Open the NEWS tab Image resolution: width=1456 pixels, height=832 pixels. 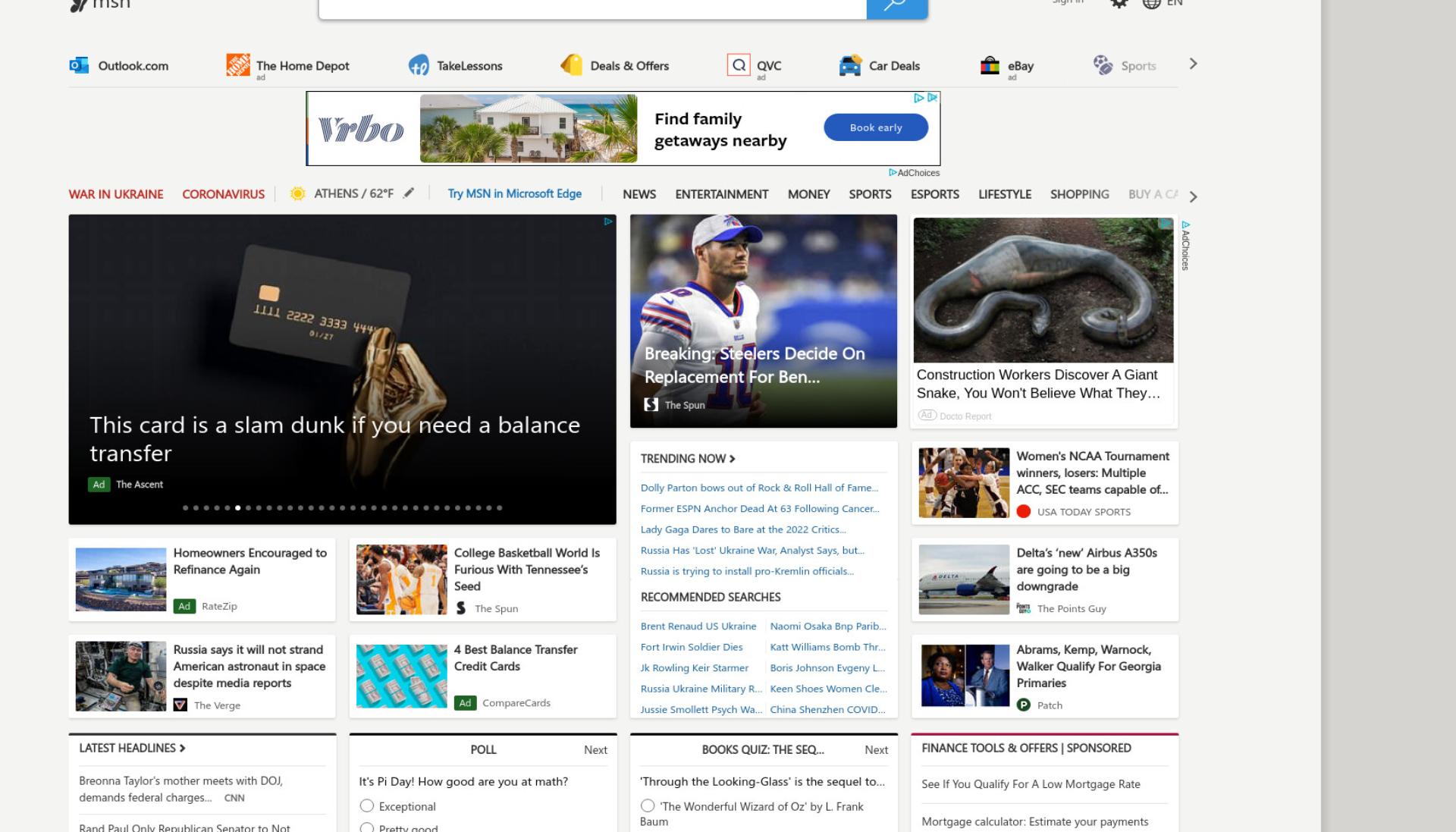639,194
